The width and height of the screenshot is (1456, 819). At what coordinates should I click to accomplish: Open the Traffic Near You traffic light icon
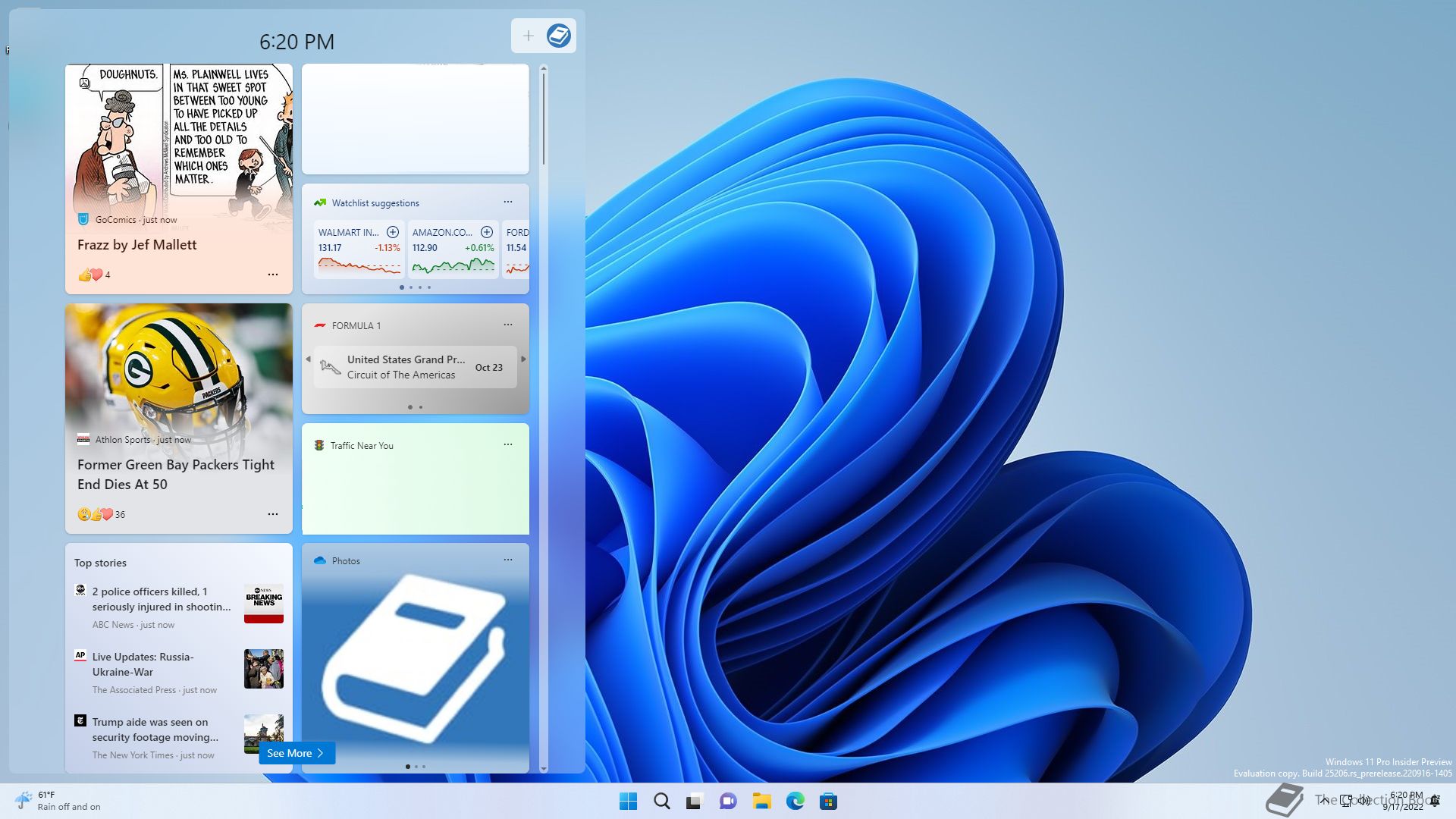(319, 445)
